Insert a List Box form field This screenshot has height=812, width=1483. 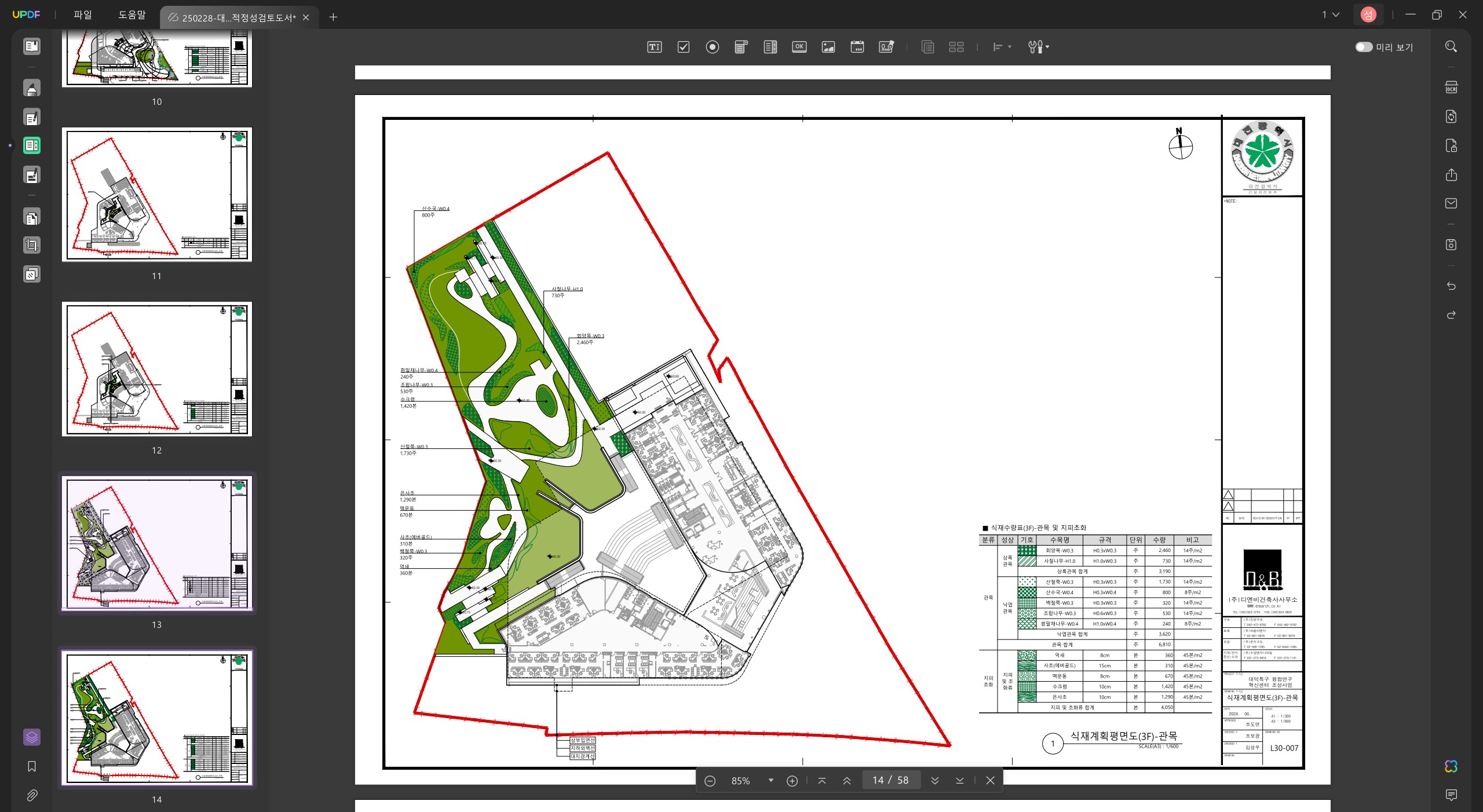click(x=770, y=47)
